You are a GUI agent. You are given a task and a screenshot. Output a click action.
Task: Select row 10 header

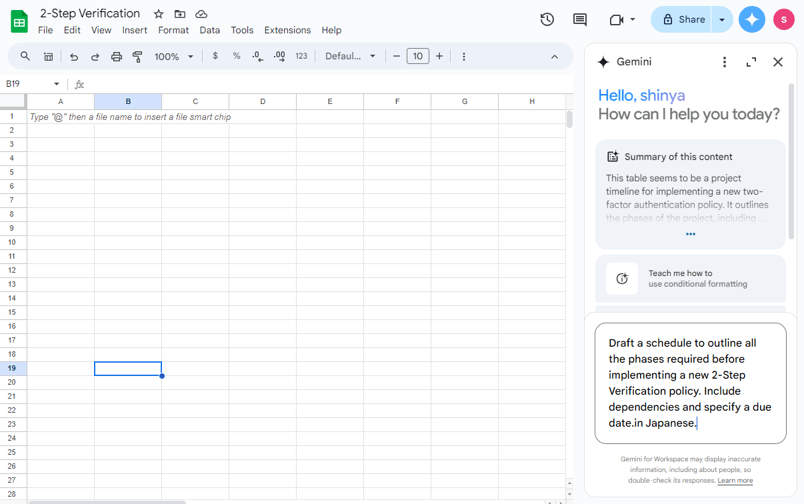tap(12, 242)
